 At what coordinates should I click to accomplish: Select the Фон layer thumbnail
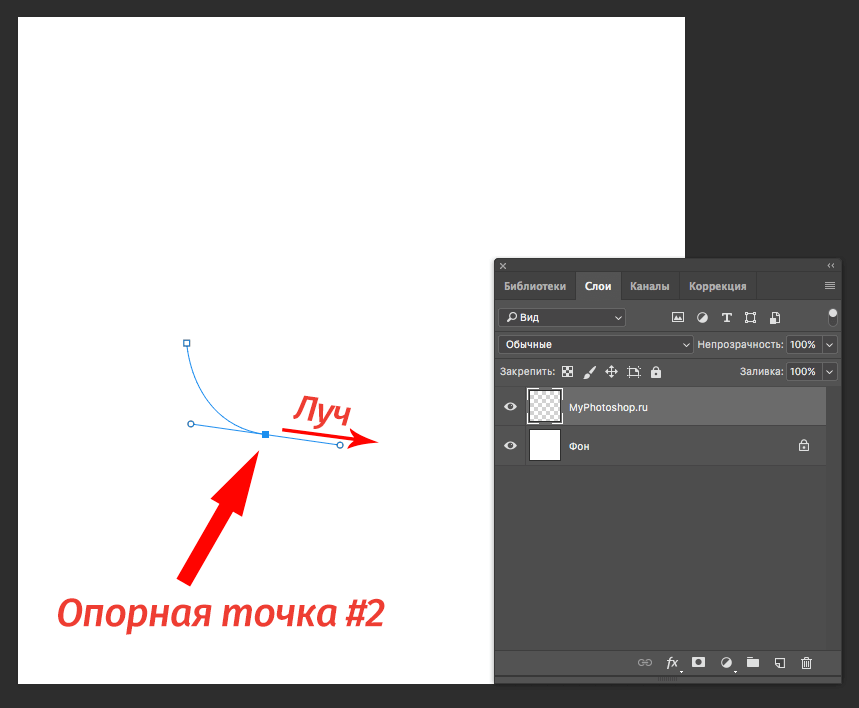coord(545,445)
